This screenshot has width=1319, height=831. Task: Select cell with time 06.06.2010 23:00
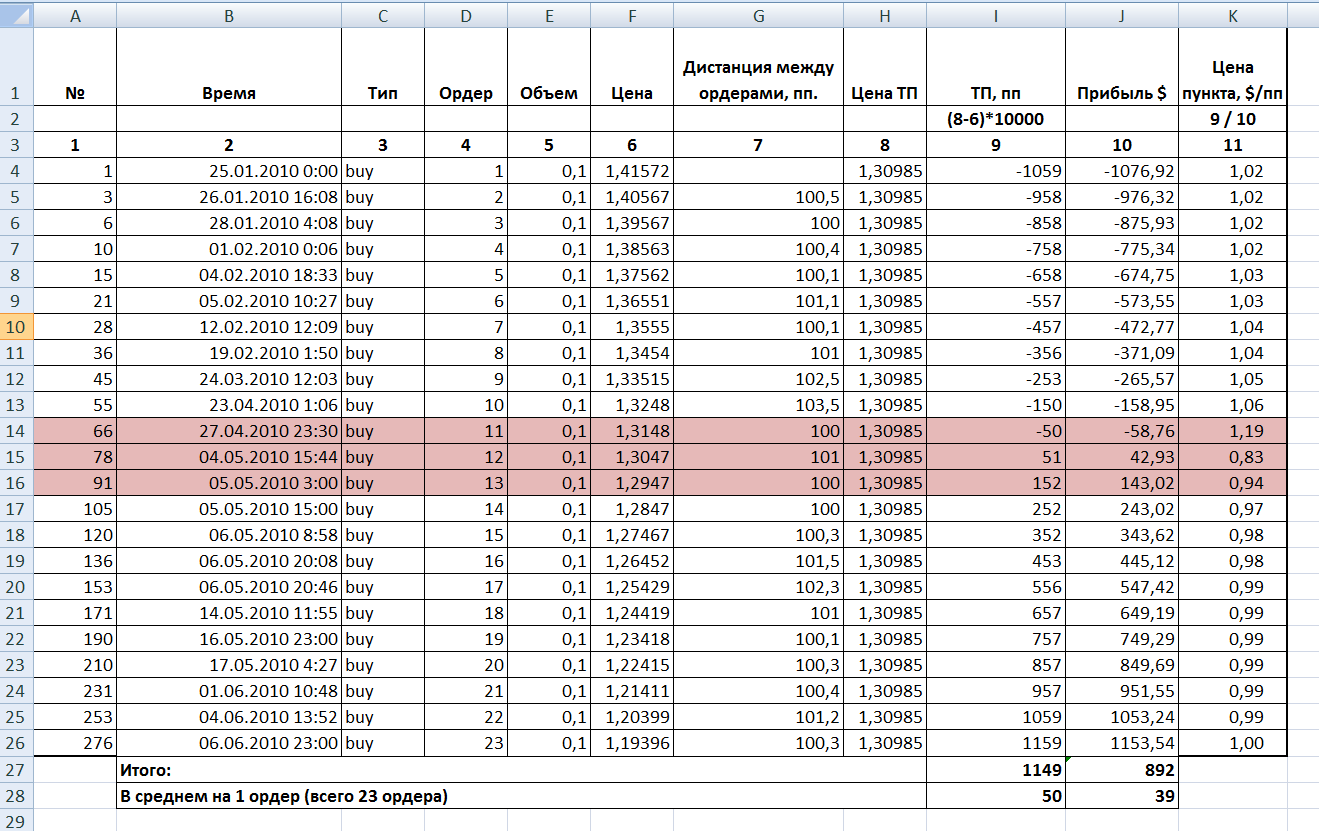pyautogui.click(x=229, y=743)
